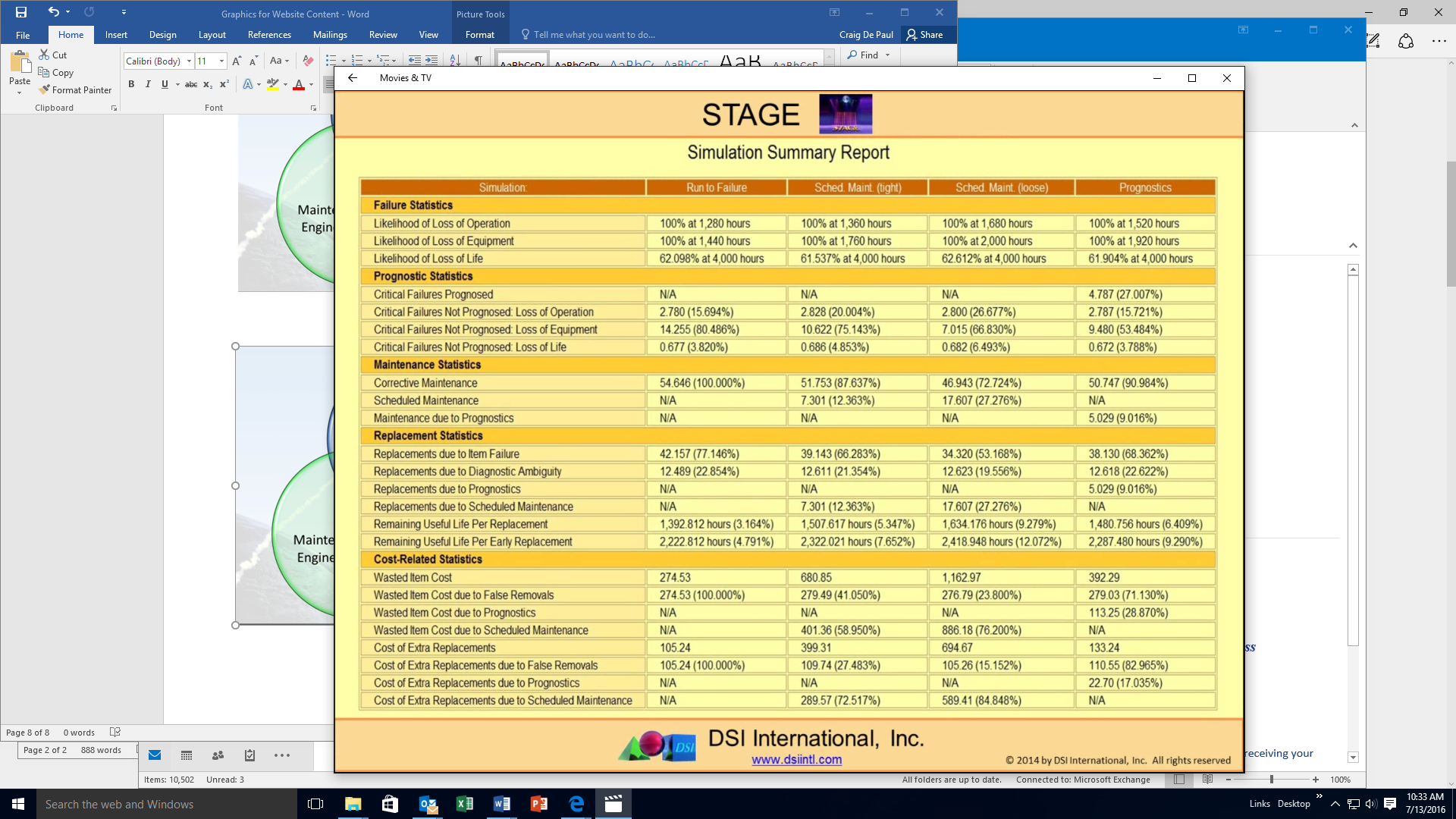This screenshot has height=819, width=1456.
Task: Click the Clear All Formatting eraser icon
Action: point(308,61)
